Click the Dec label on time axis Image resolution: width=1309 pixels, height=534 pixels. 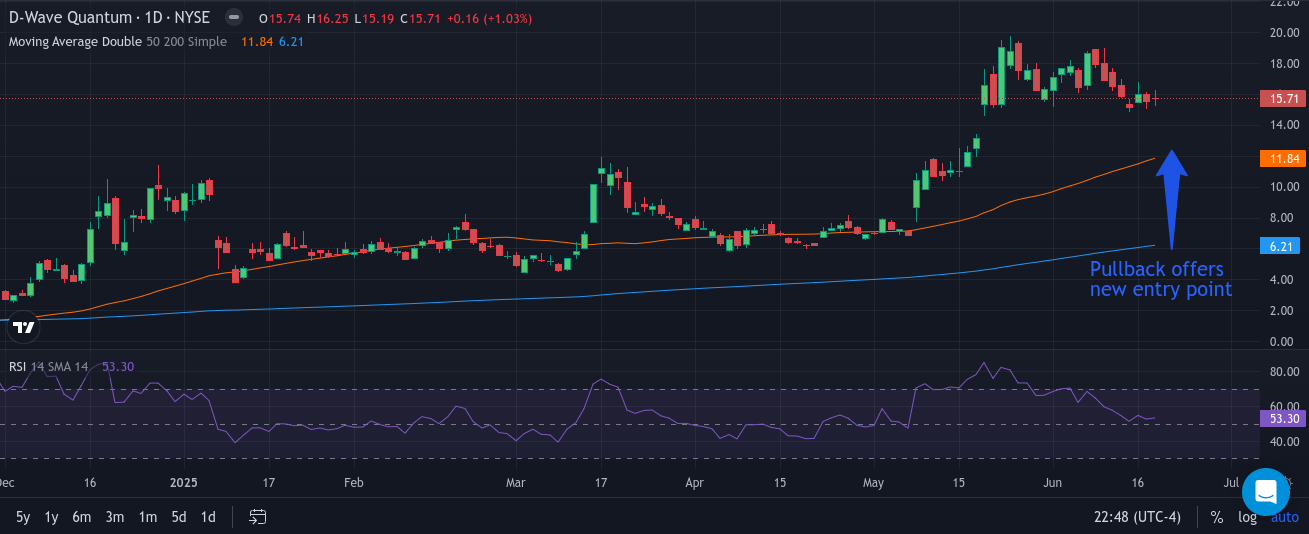(8, 482)
